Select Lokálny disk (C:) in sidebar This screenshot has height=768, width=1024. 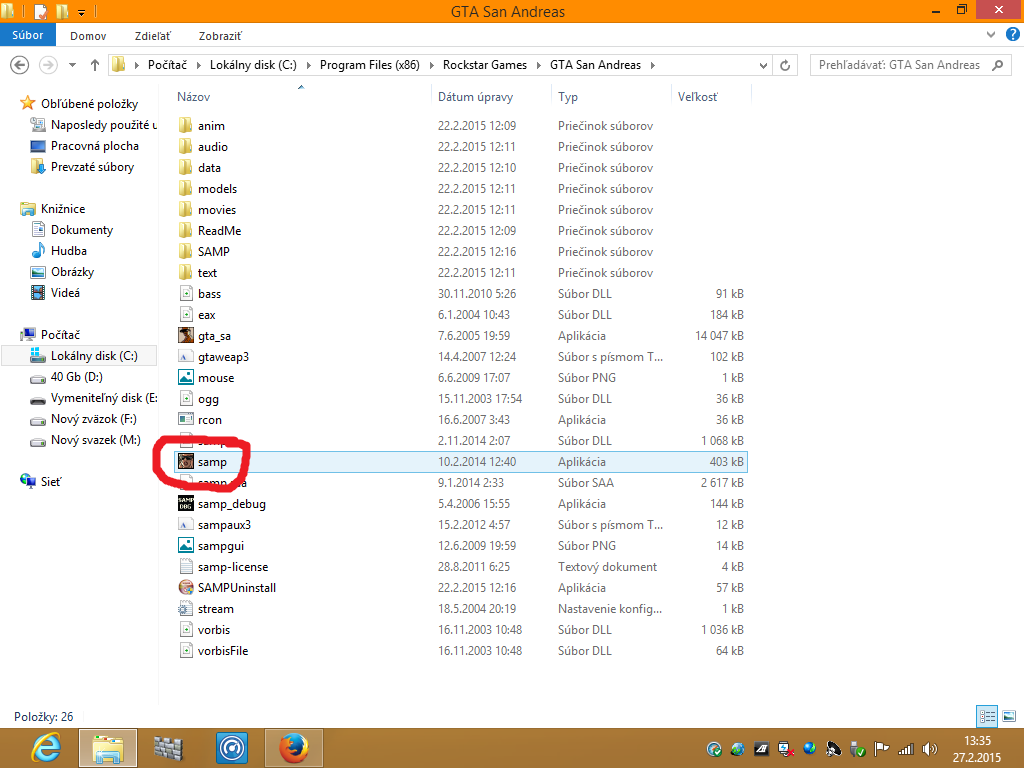(79, 356)
